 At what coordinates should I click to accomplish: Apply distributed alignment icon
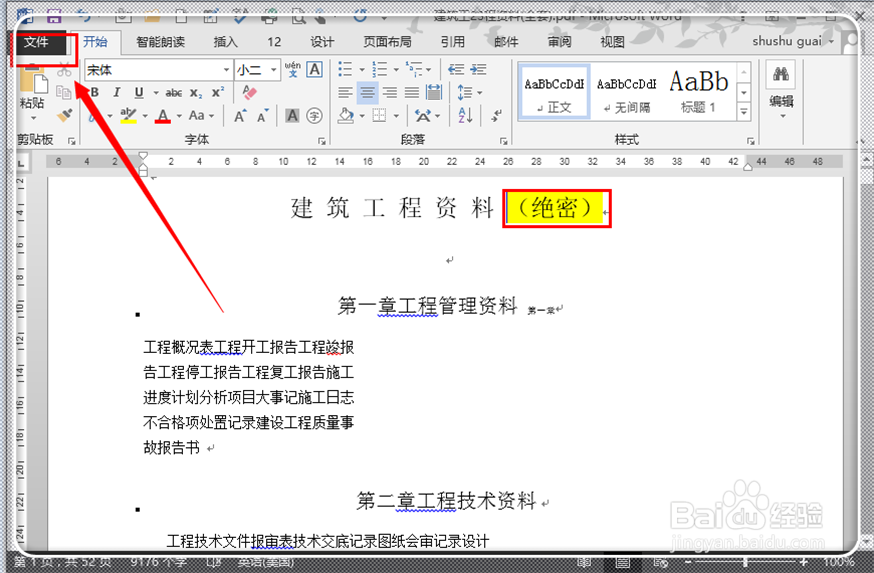point(434,93)
